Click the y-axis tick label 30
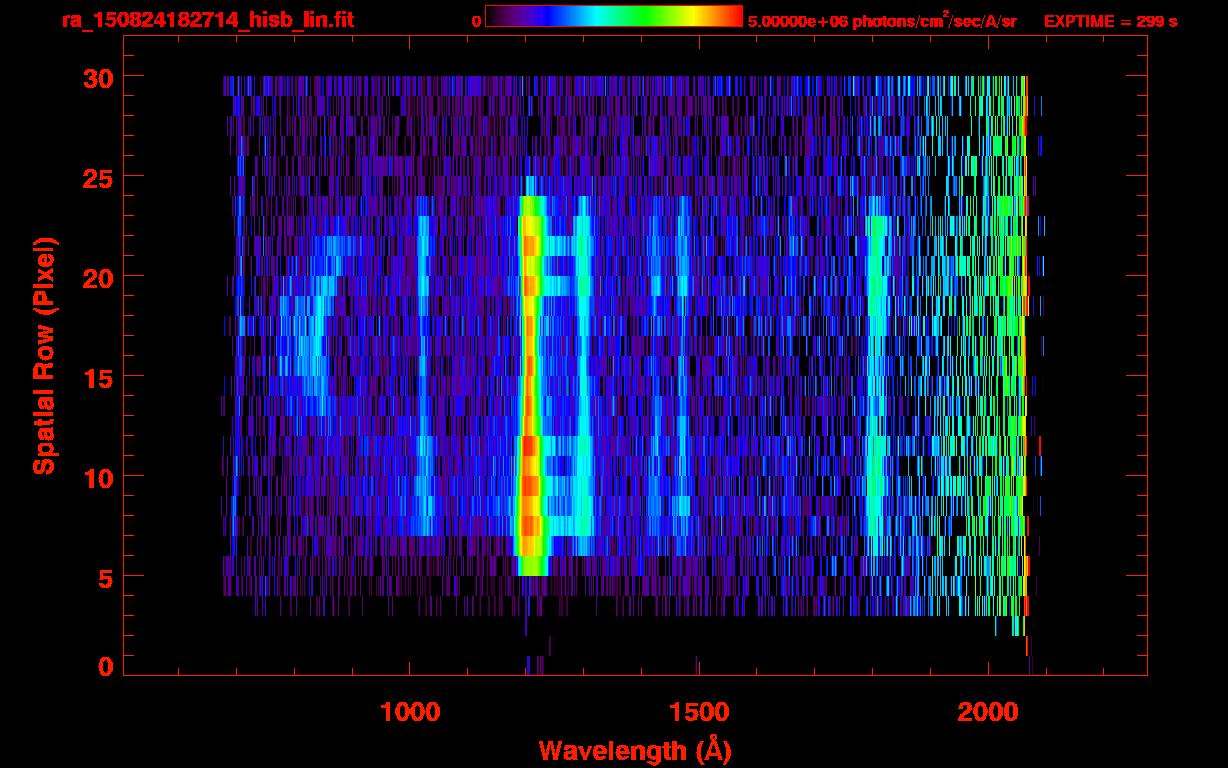Image resolution: width=1228 pixels, height=768 pixels. tap(97, 77)
